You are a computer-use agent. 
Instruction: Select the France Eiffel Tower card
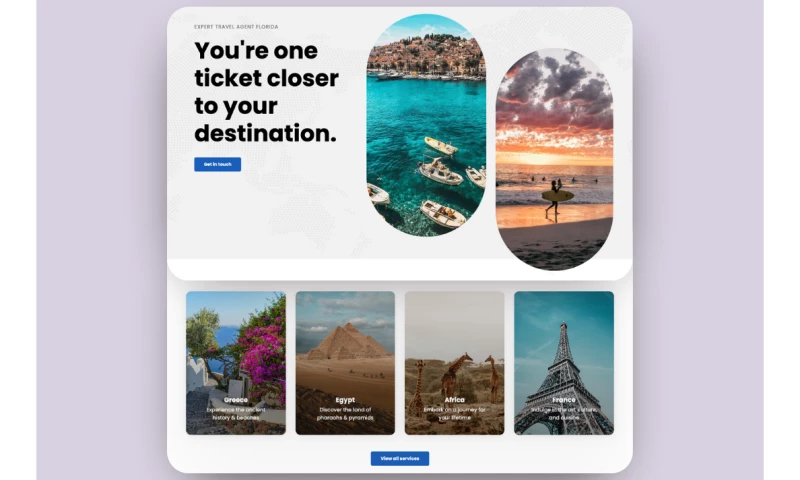pos(564,363)
